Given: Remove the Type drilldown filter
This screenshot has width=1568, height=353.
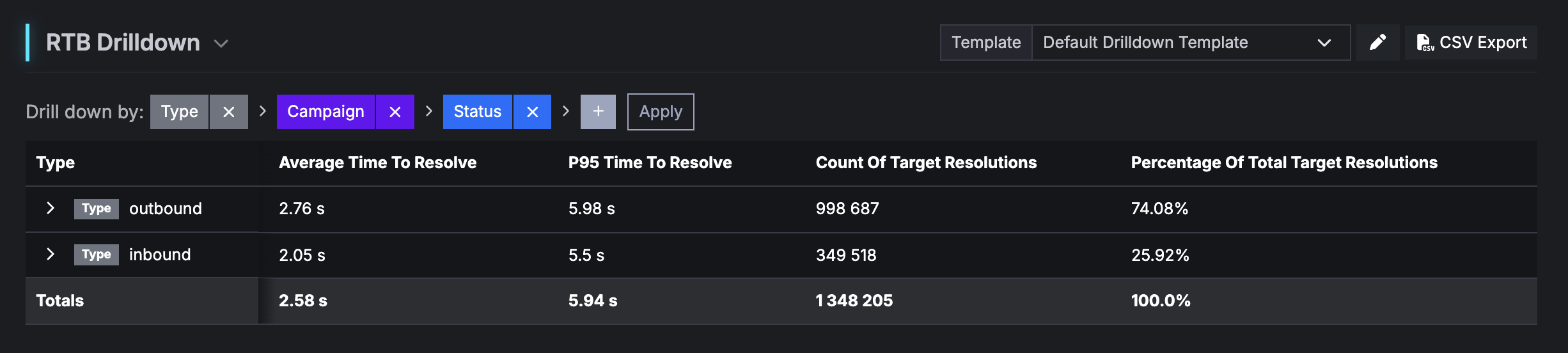Looking at the screenshot, I should [x=229, y=112].
